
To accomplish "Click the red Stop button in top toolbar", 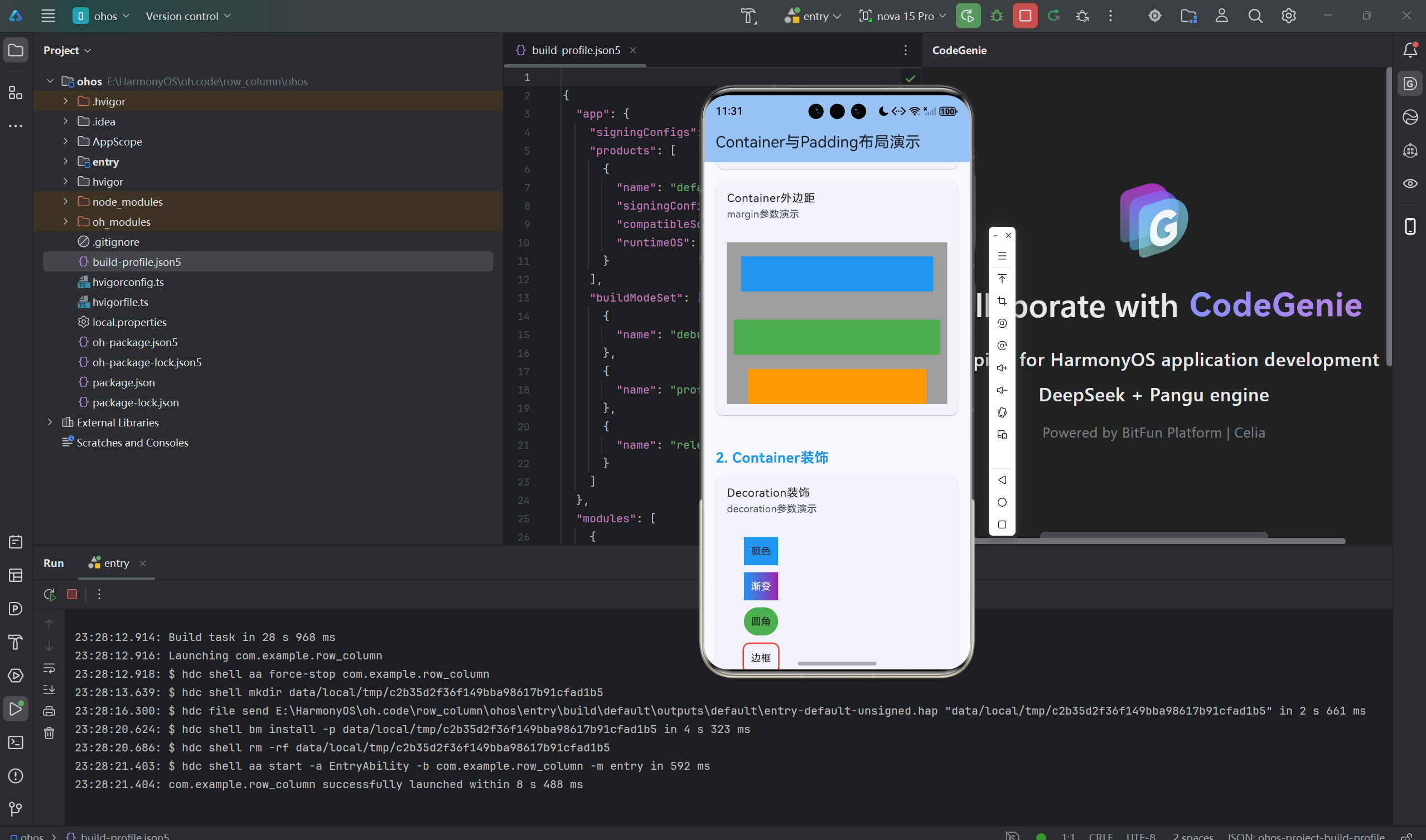I will 1024,16.
